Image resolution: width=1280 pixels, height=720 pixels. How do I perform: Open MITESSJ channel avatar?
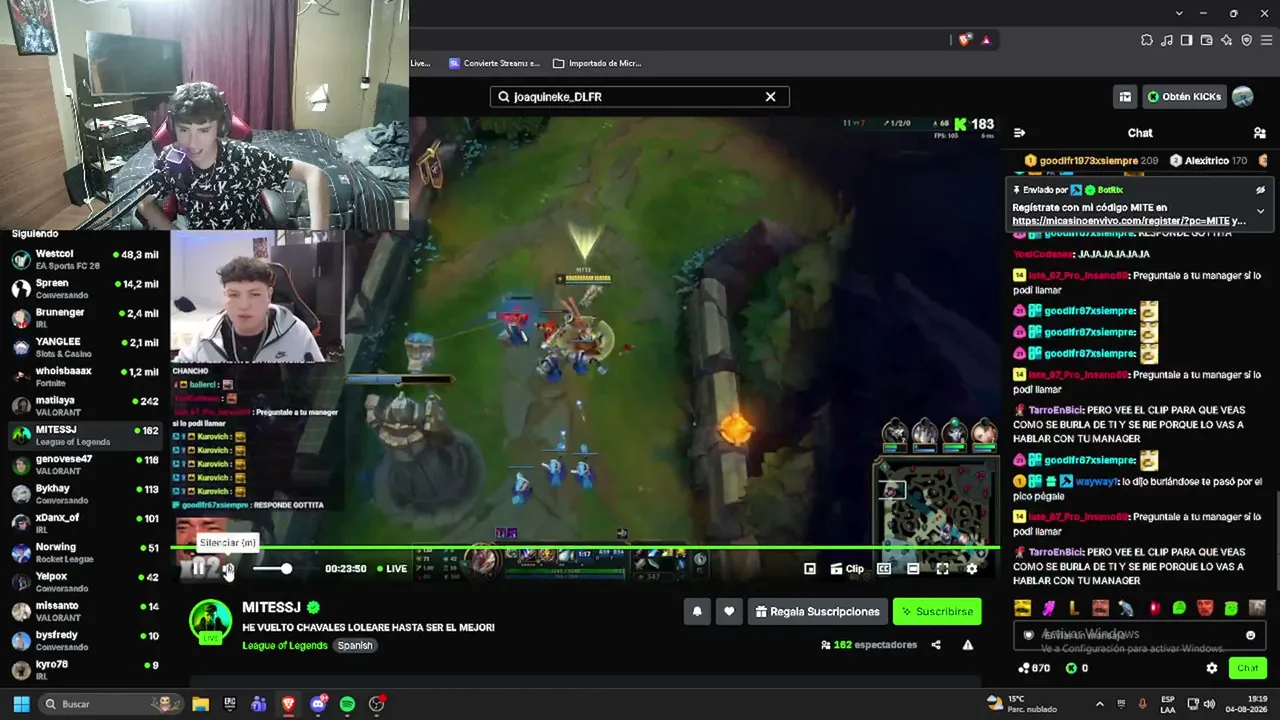(x=211, y=621)
